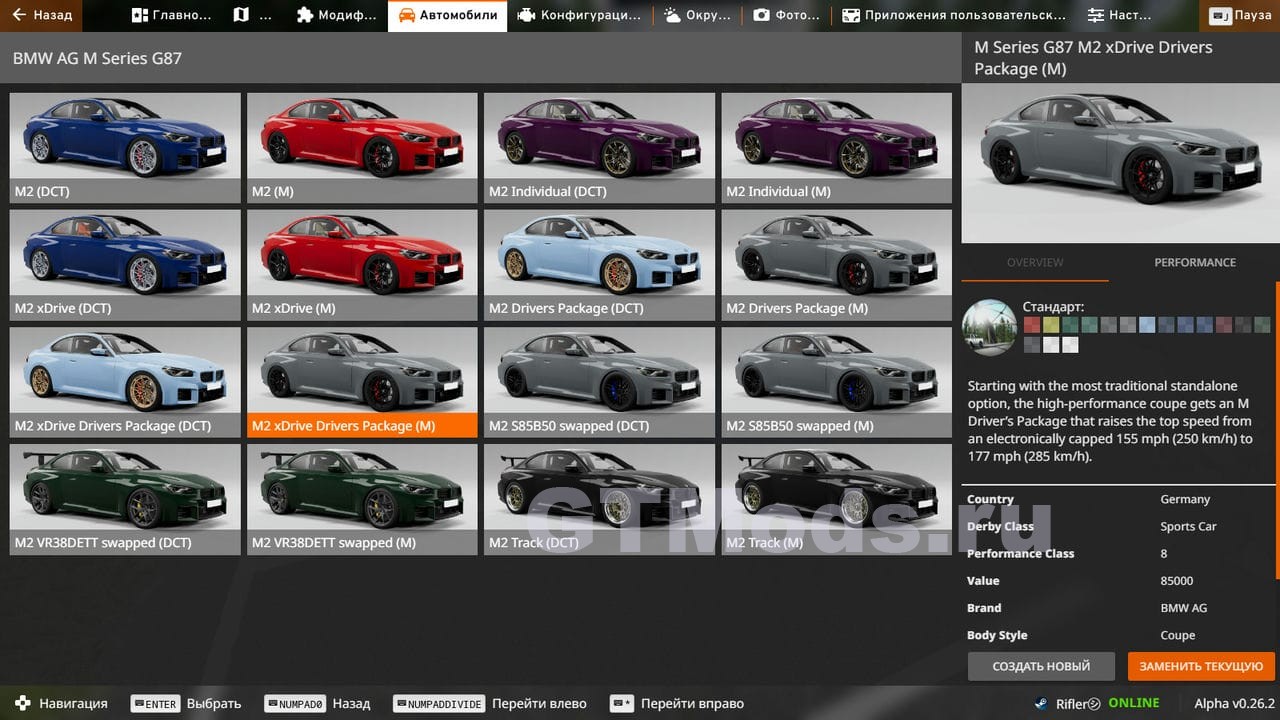Pick the M2 Track (DCT) black car
The height and width of the screenshot is (720, 1280).
coord(599,500)
